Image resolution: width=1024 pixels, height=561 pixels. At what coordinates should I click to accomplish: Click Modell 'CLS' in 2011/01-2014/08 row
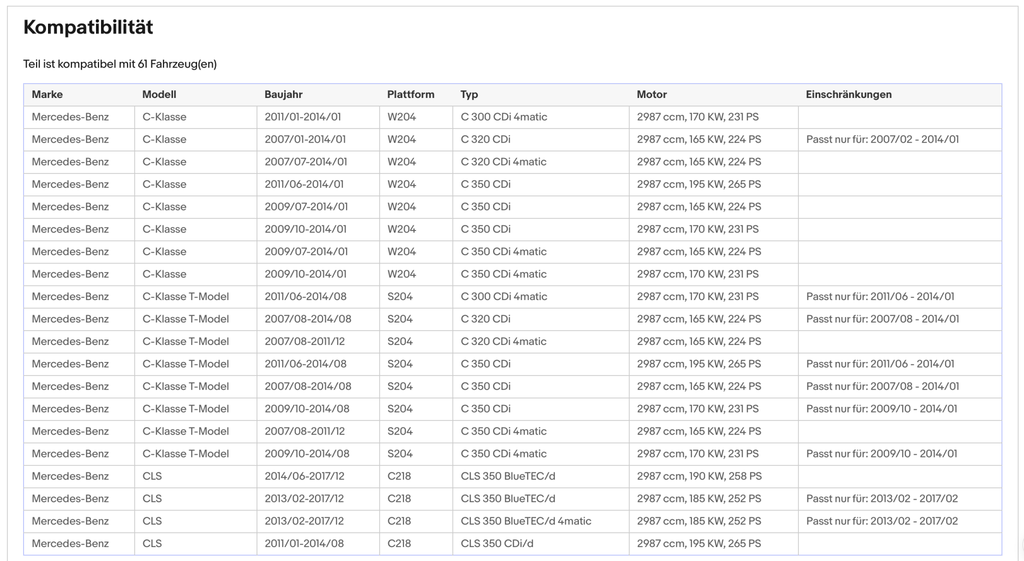coord(152,543)
